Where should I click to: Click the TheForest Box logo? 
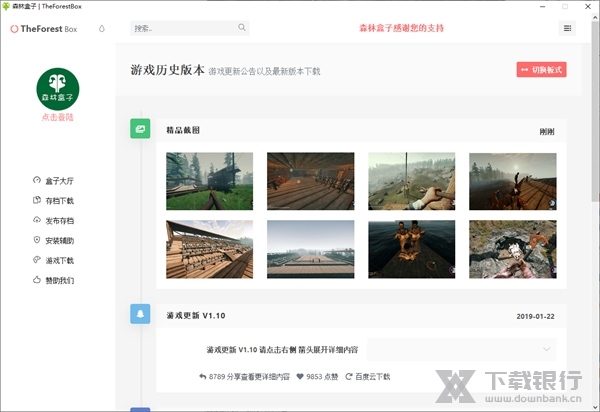point(44,29)
